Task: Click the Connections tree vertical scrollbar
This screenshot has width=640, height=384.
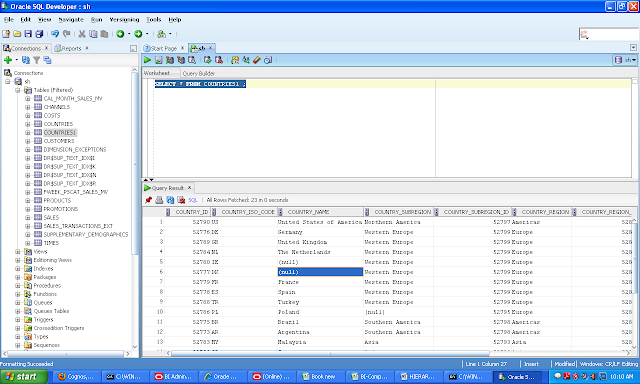Action: pos(135,163)
